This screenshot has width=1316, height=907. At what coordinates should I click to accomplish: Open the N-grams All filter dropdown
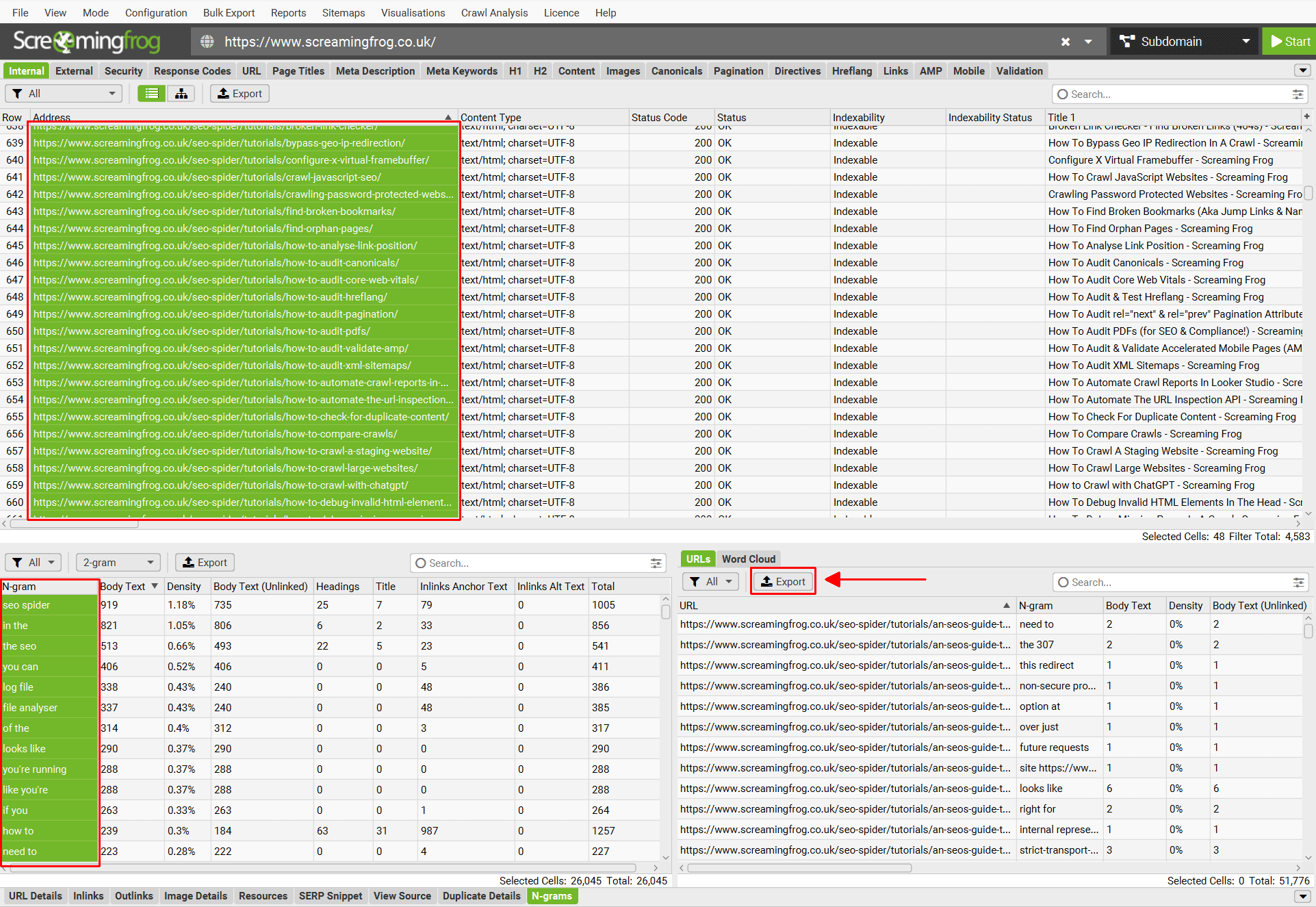(x=34, y=563)
